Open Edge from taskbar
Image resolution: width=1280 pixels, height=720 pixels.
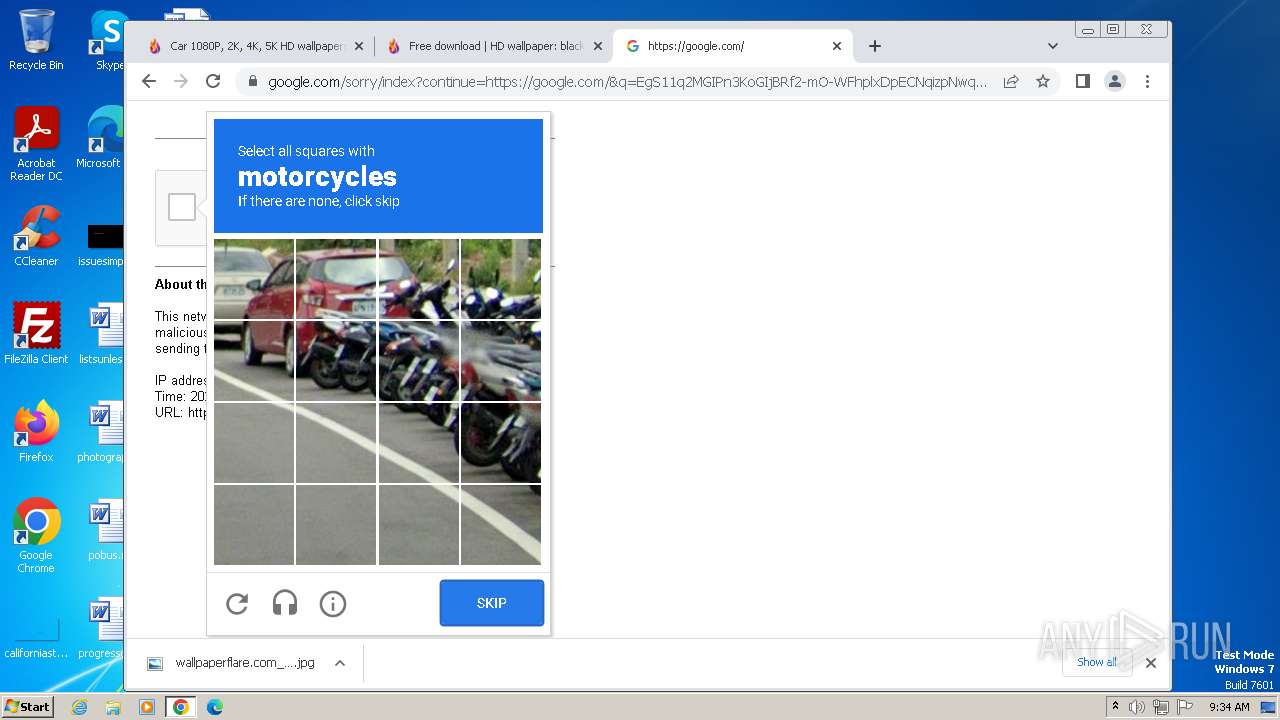pyautogui.click(x=214, y=707)
